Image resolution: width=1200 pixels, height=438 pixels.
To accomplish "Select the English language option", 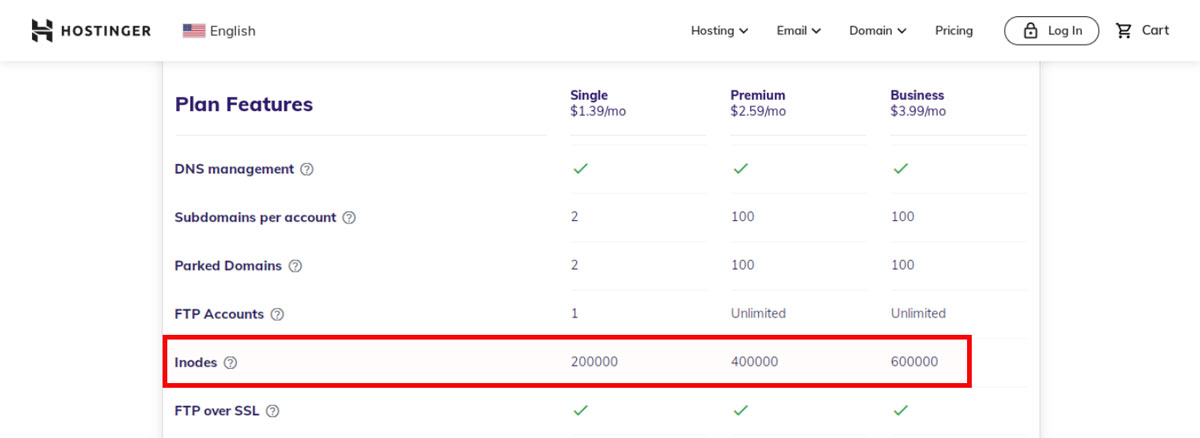I will (x=233, y=31).
